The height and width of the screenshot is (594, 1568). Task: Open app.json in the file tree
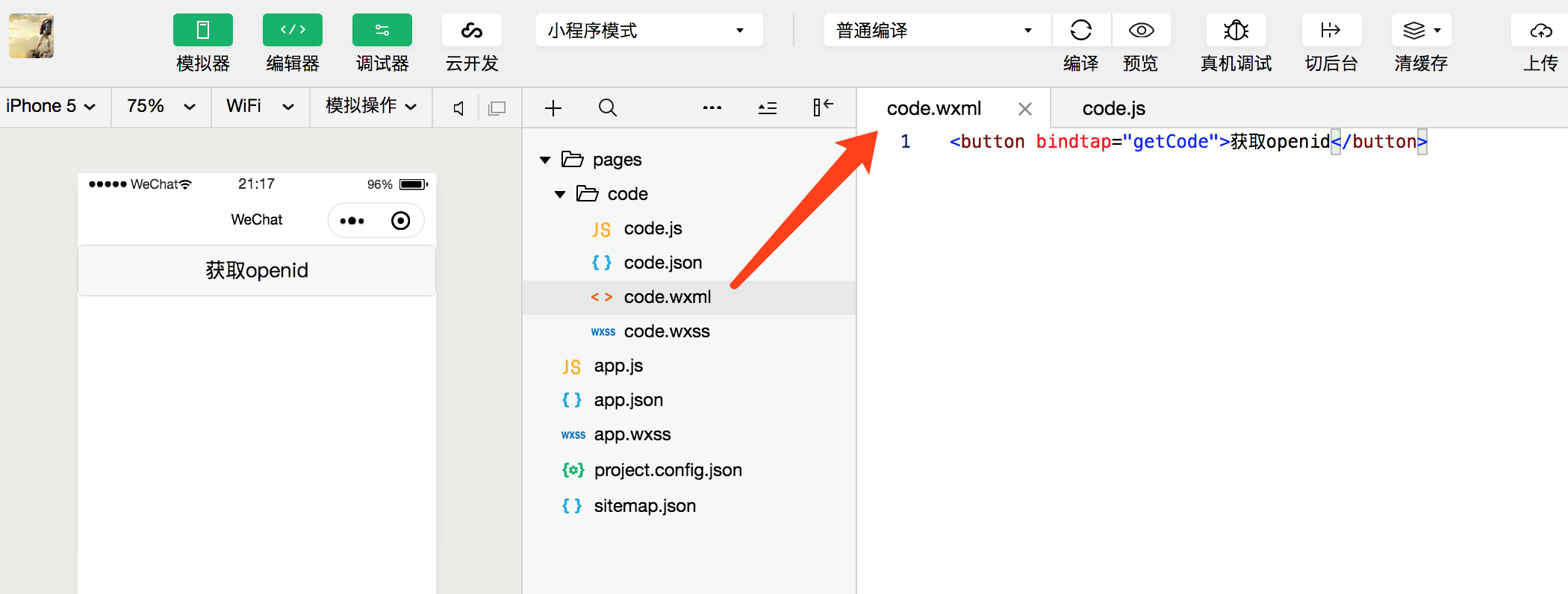(x=628, y=400)
